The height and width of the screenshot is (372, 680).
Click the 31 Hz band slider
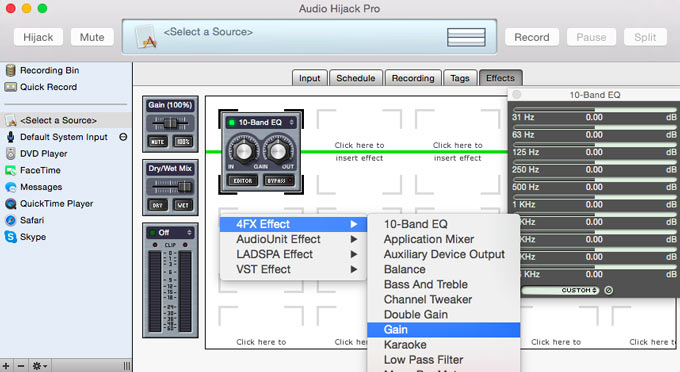coord(595,110)
